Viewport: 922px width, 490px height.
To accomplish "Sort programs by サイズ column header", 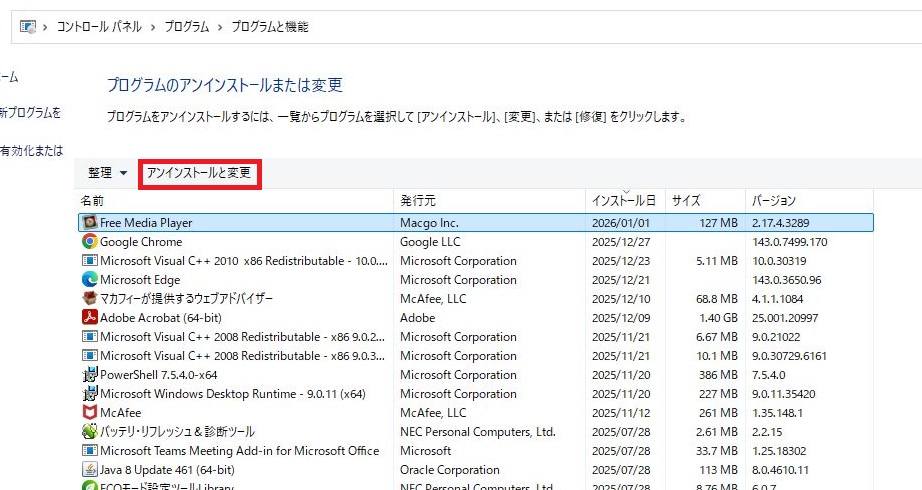I will [x=686, y=201].
